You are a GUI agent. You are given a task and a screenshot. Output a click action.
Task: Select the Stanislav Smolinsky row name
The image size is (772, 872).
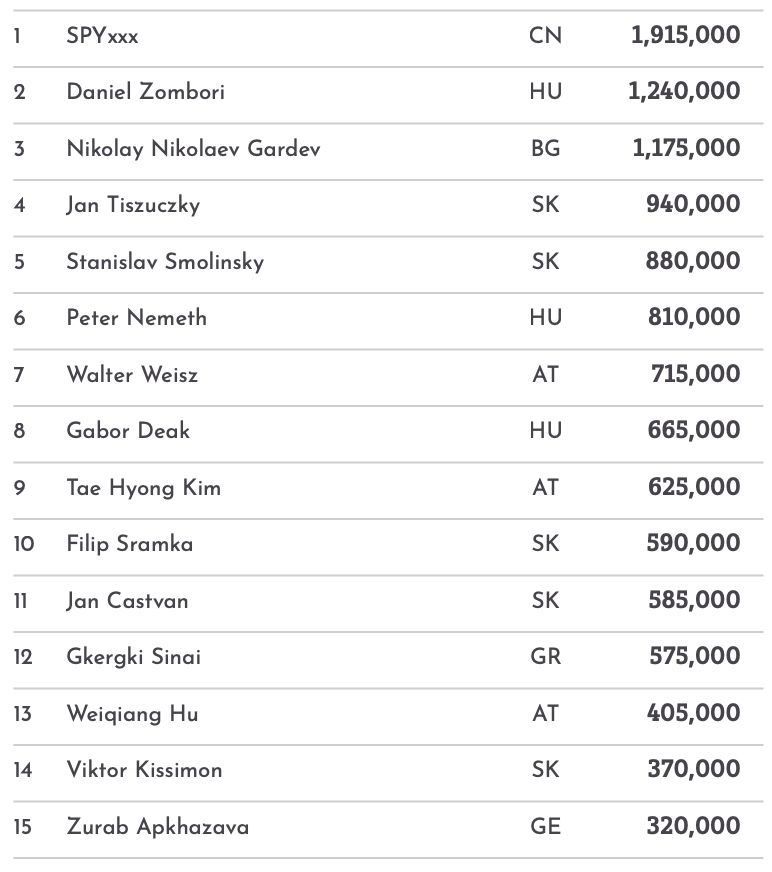point(165,262)
